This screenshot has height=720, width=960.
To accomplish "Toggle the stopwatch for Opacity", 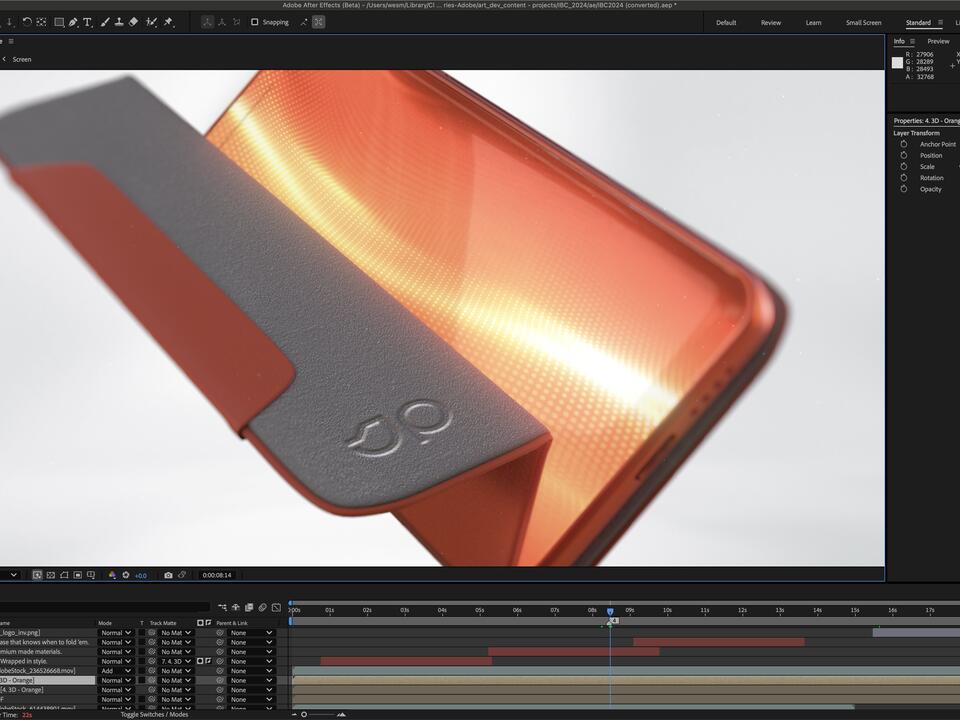I will pos(904,188).
